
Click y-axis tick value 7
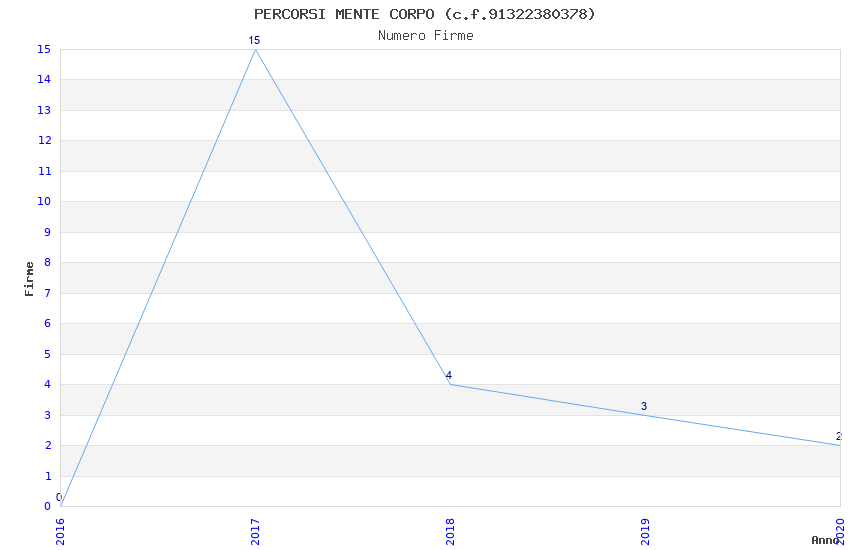[x=48, y=293]
